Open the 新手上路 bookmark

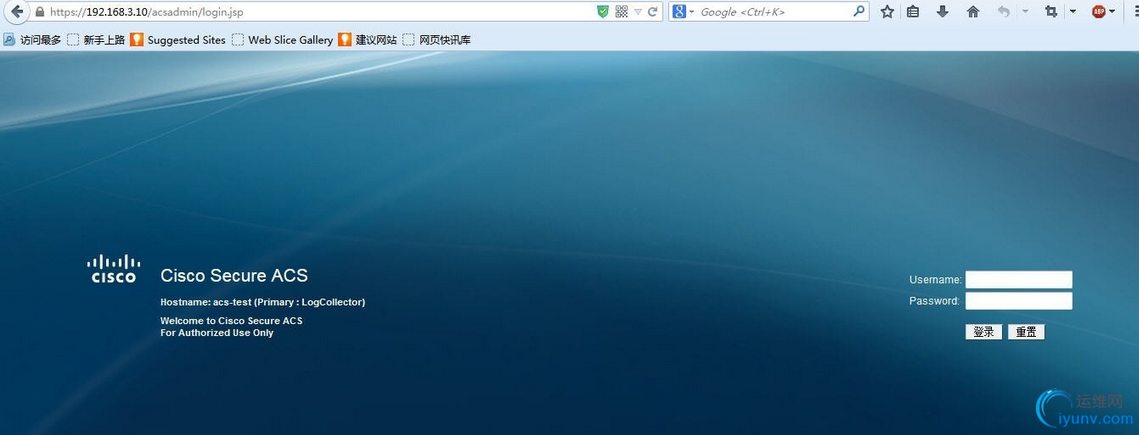[96, 40]
